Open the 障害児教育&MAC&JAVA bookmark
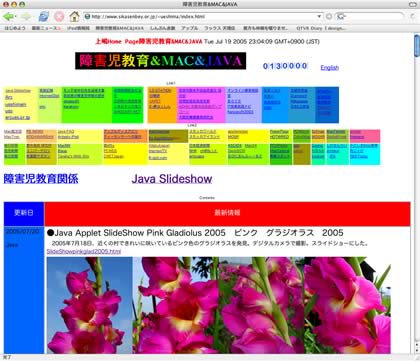Image resolution: width=420 pixels, height=361 pixels. (120, 28)
